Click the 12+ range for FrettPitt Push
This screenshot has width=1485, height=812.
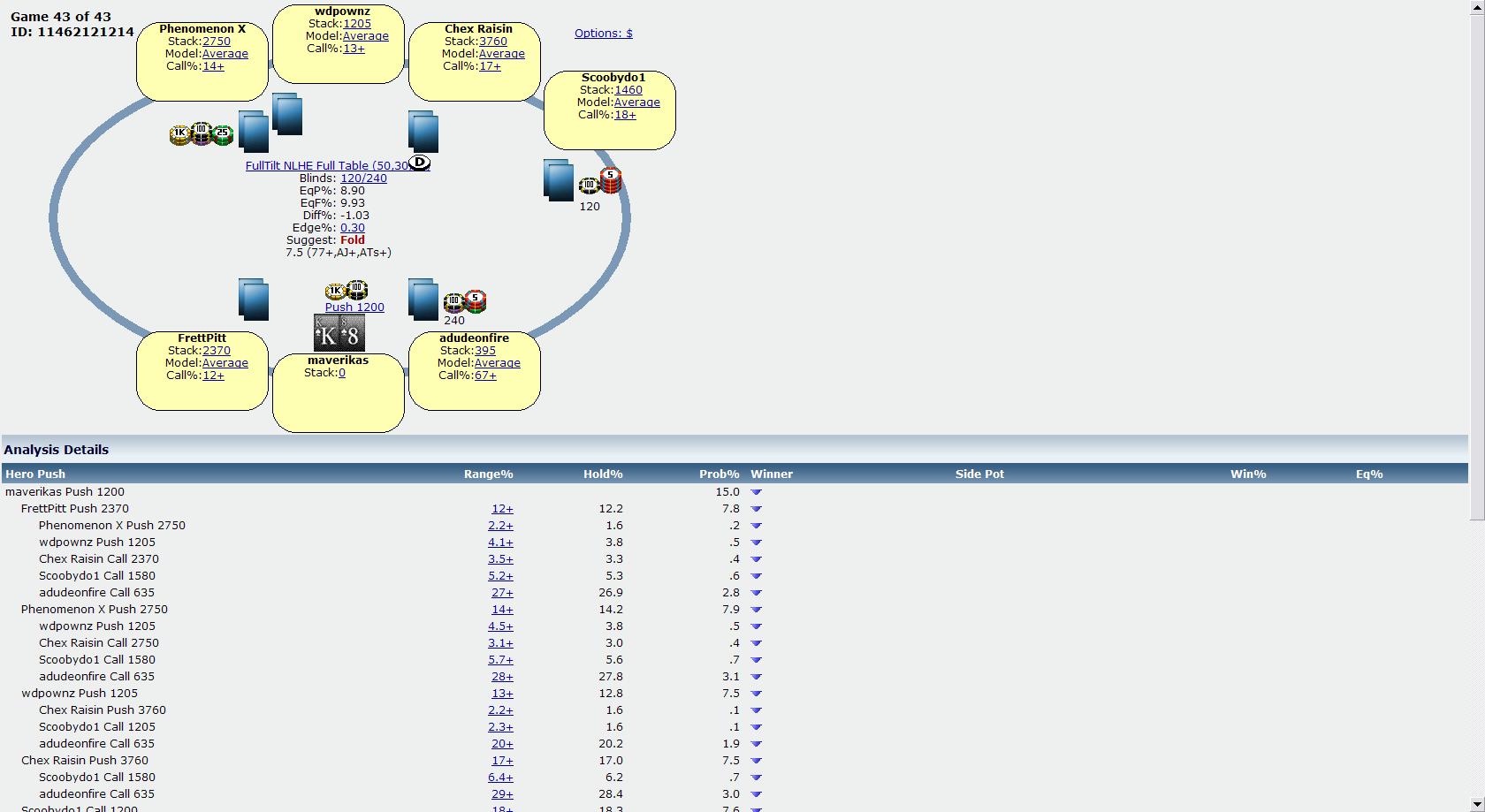coord(502,509)
